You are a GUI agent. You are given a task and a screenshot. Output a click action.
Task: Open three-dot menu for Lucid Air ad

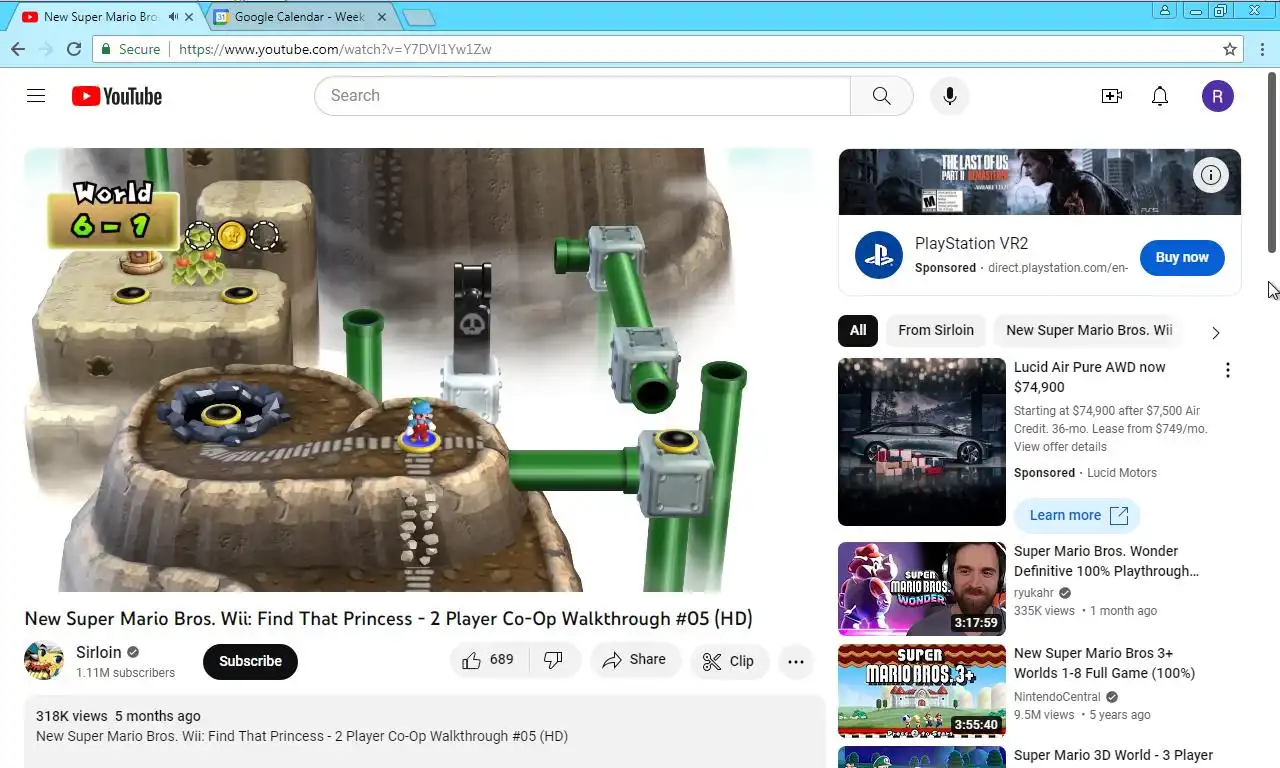click(x=1228, y=370)
